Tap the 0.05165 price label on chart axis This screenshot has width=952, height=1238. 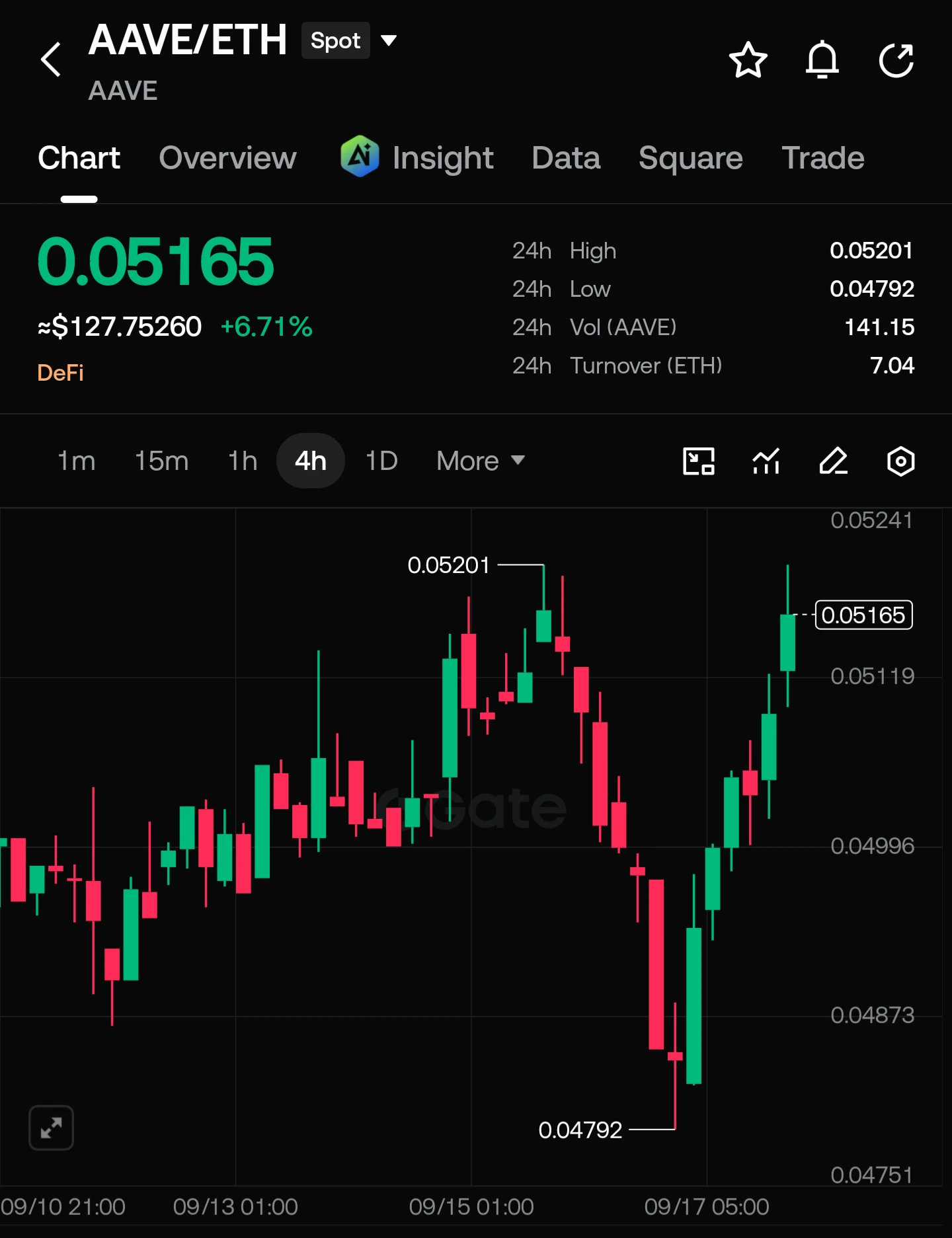pyautogui.click(x=864, y=615)
